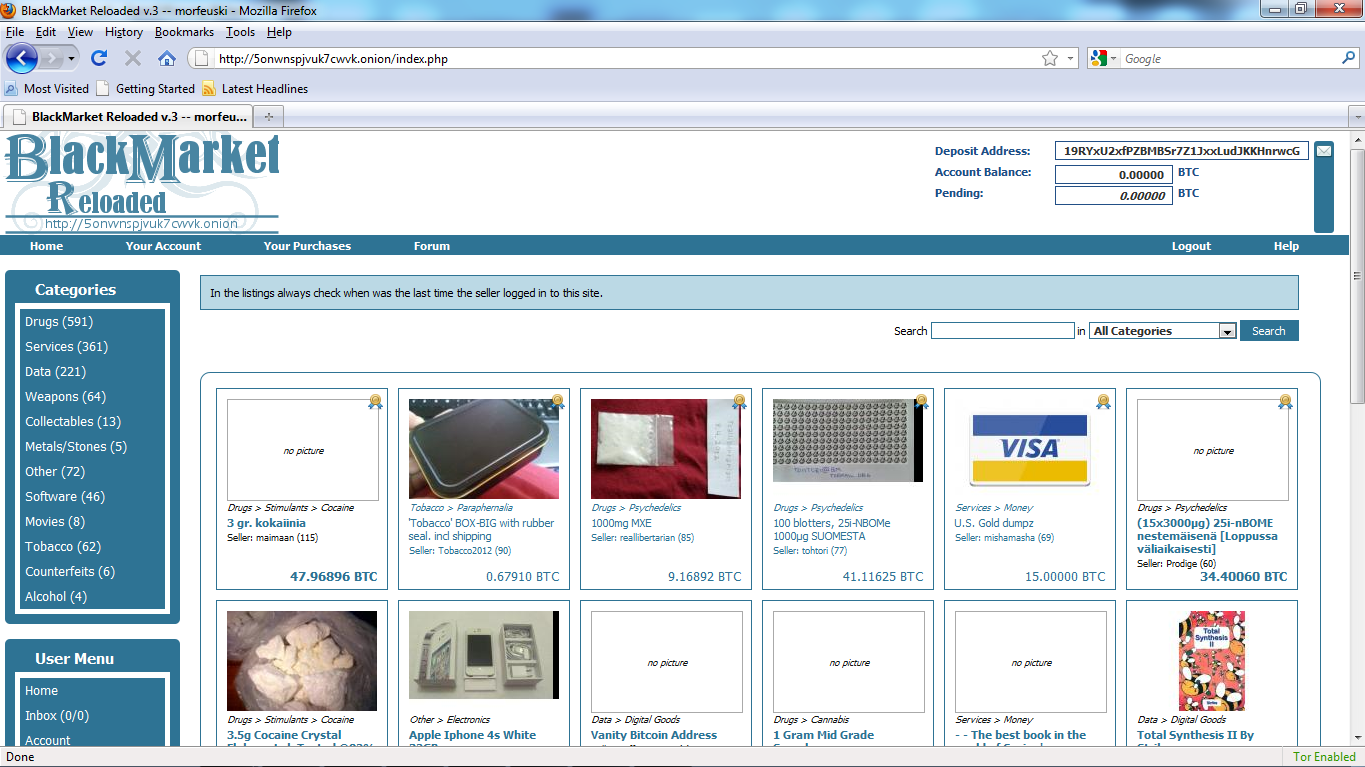Click the BlackMarket Reloaded site logo
The width and height of the screenshot is (1365, 767).
click(142, 182)
